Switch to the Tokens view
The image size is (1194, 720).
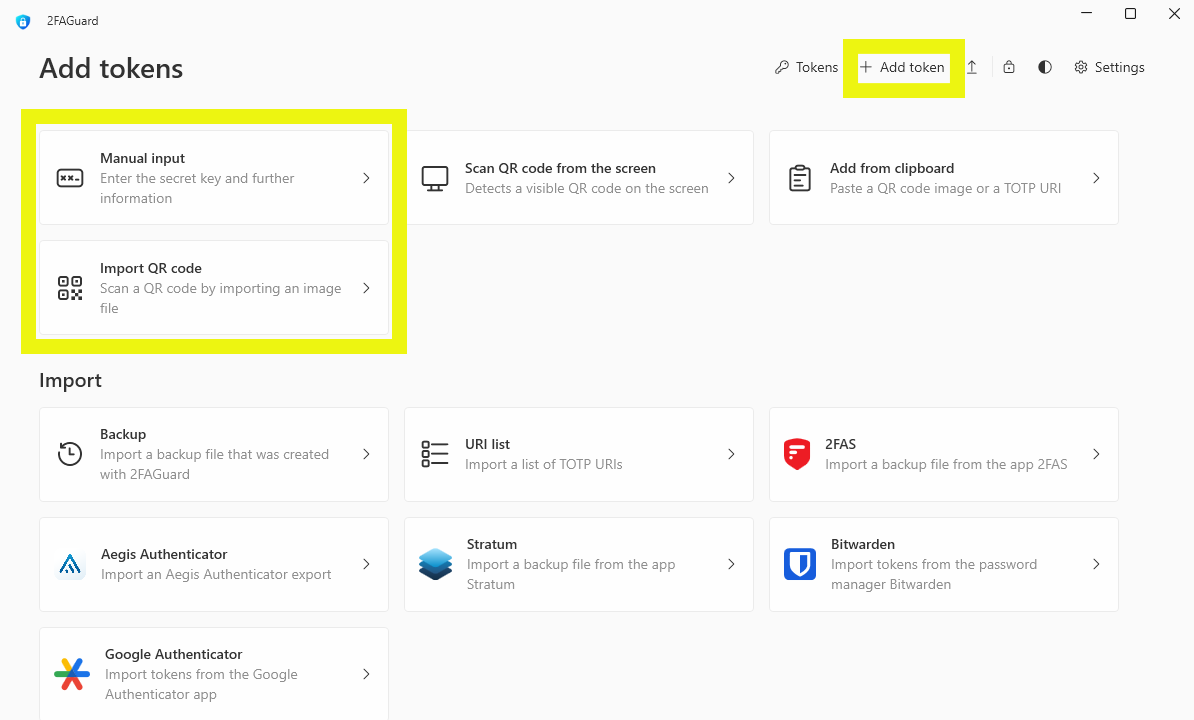[806, 67]
